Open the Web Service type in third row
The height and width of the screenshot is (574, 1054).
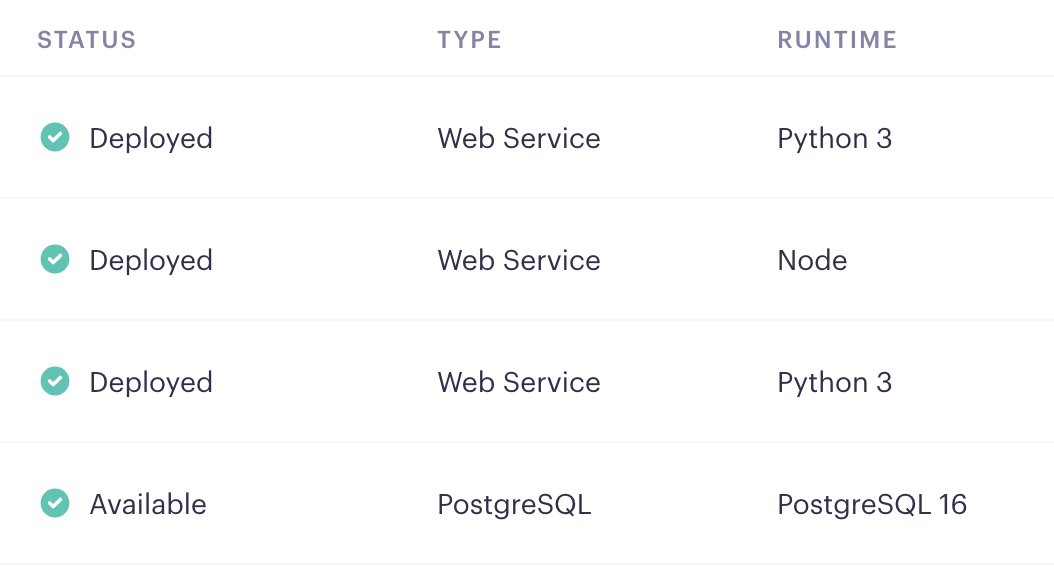click(x=519, y=382)
